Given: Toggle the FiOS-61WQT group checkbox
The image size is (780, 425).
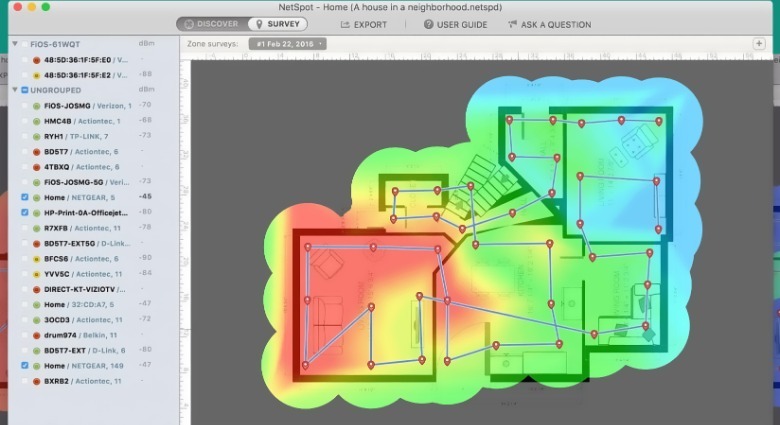Looking at the screenshot, I should point(24,44).
